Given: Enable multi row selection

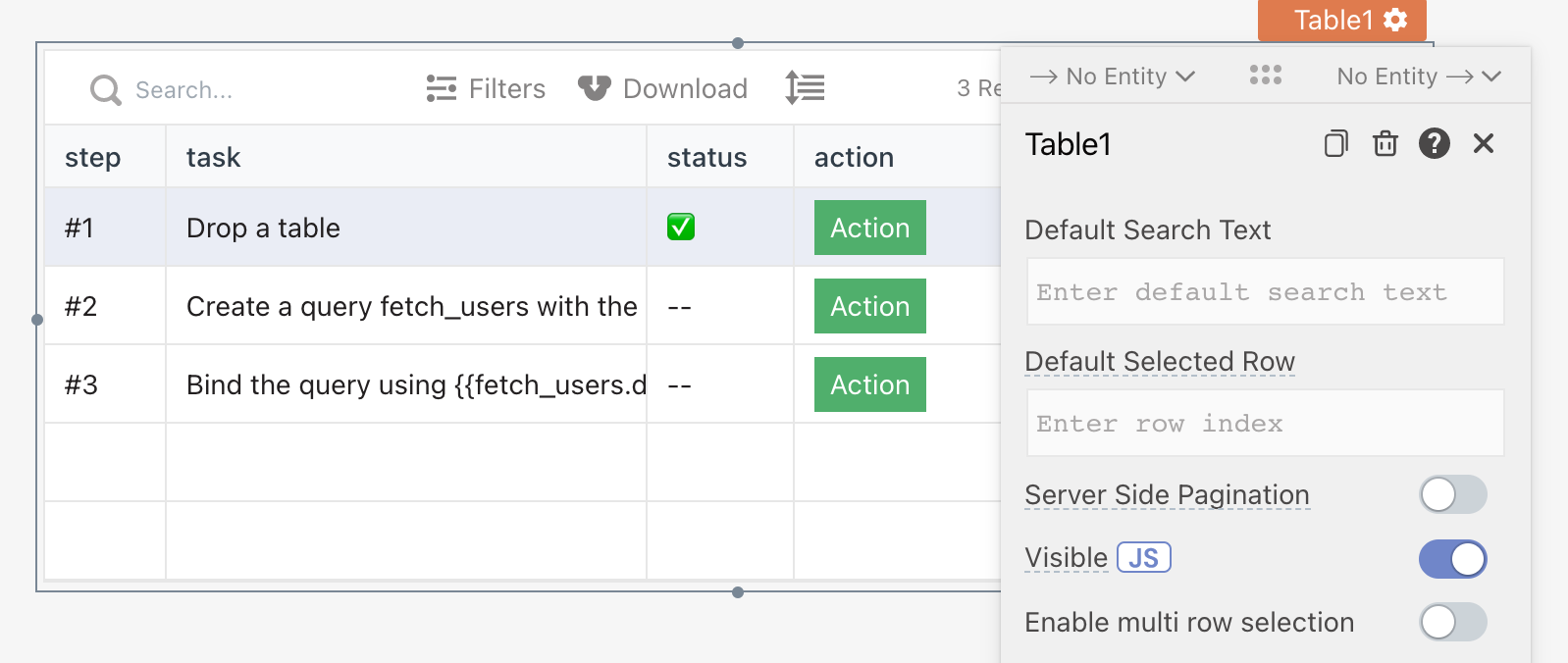Looking at the screenshot, I should coord(1452,622).
